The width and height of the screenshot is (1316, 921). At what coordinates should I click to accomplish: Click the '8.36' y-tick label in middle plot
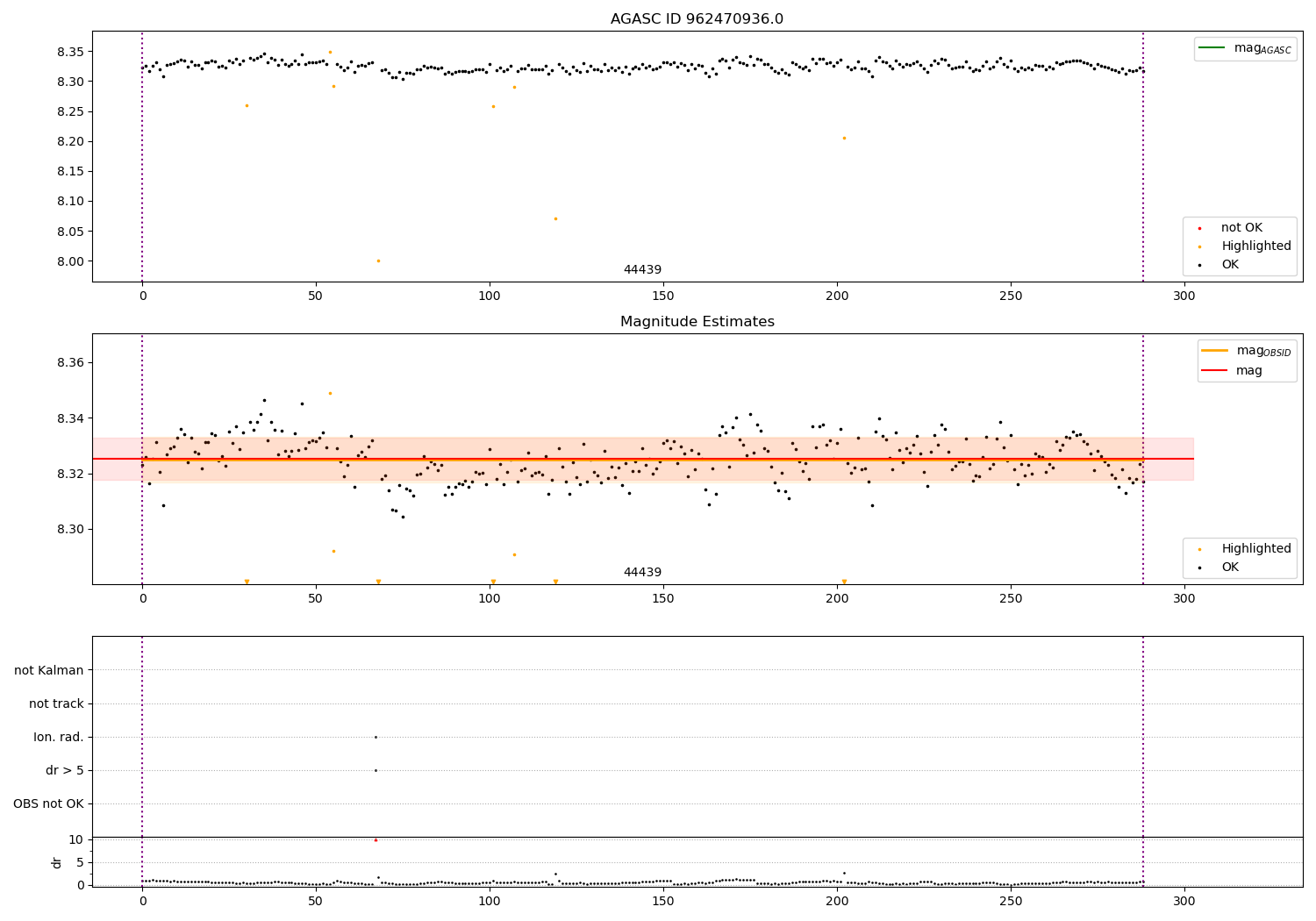(71, 363)
